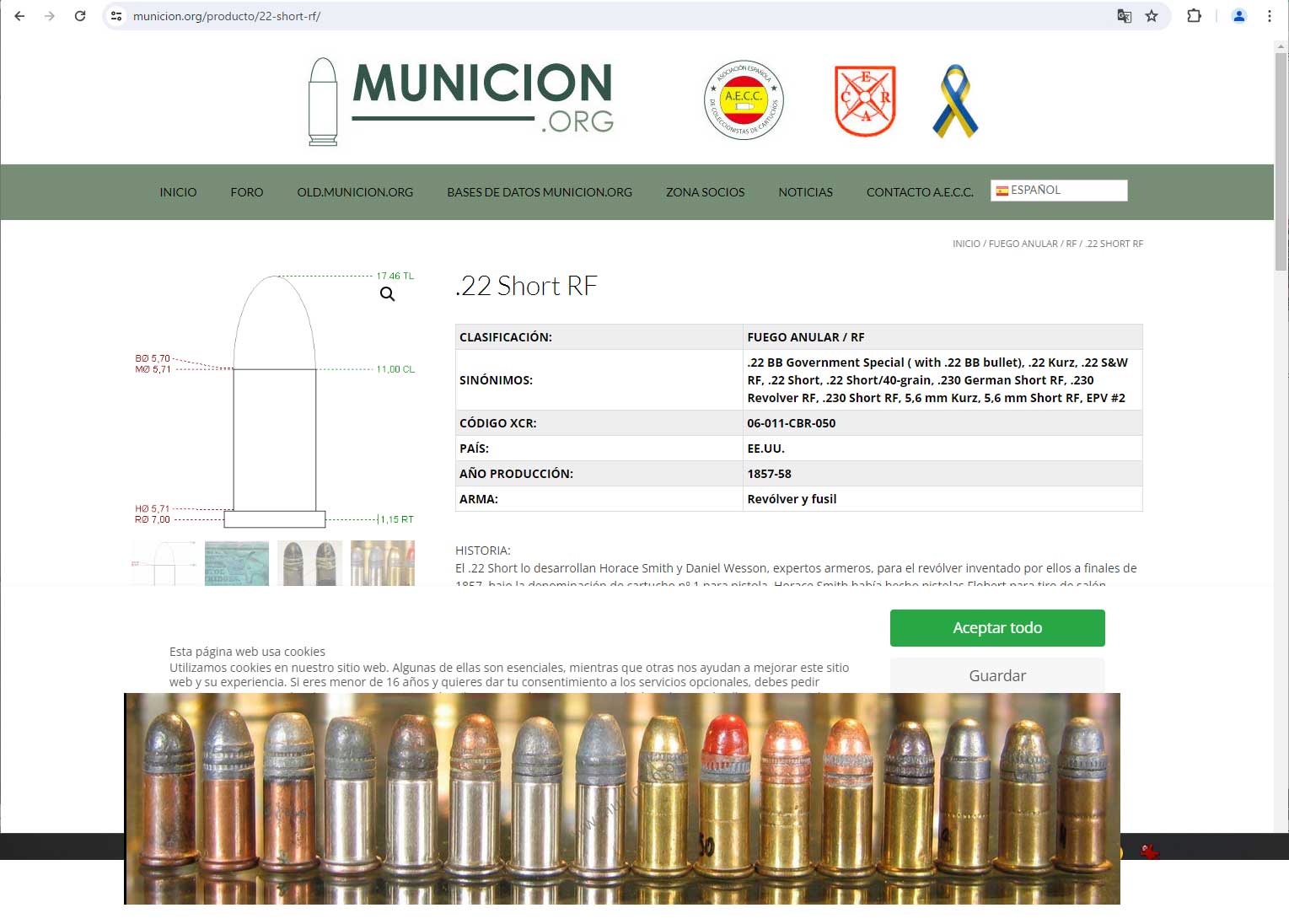This screenshot has height=924, width=1289.
Task: Go to NOTICIAS in navigation bar
Action: click(x=805, y=192)
